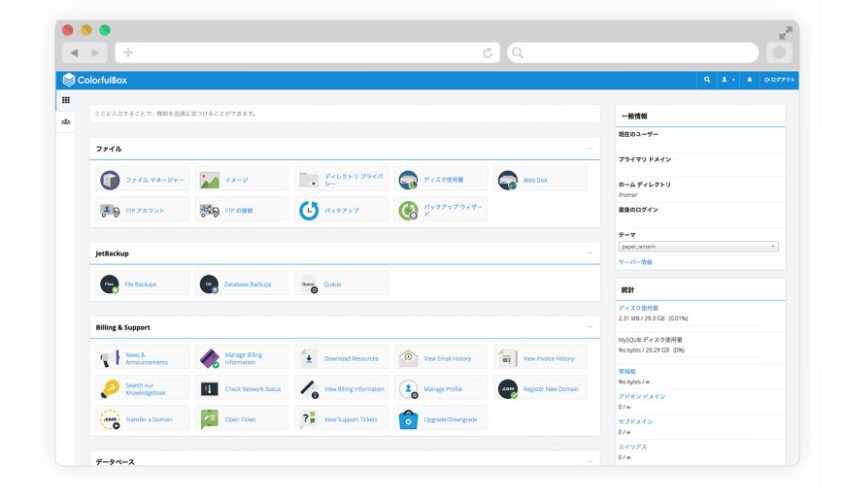The width and height of the screenshot is (844, 500).
Task: Collapse the データベース section
Action: click(589, 461)
